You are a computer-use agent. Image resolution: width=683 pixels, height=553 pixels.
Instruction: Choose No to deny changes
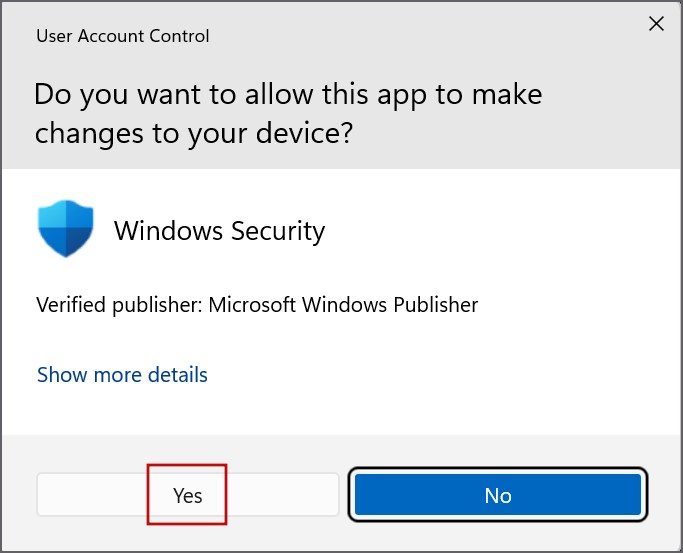tap(497, 495)
